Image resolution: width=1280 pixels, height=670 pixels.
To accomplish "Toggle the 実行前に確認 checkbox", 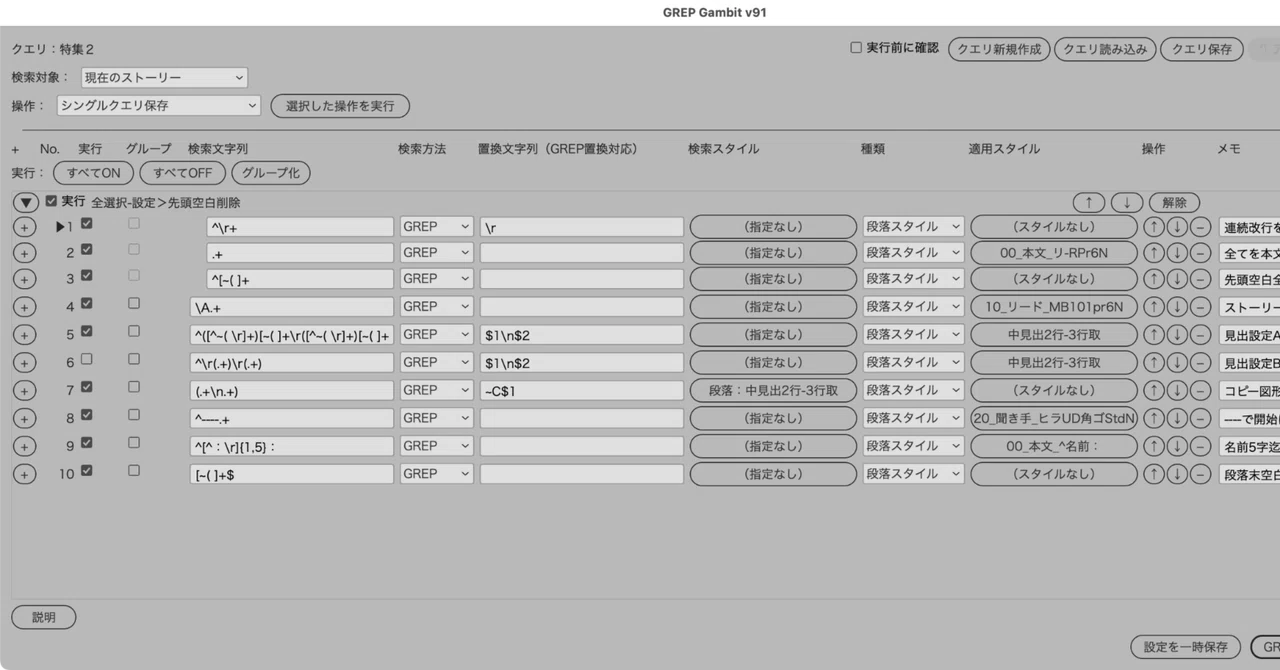I will pos(855,47).
